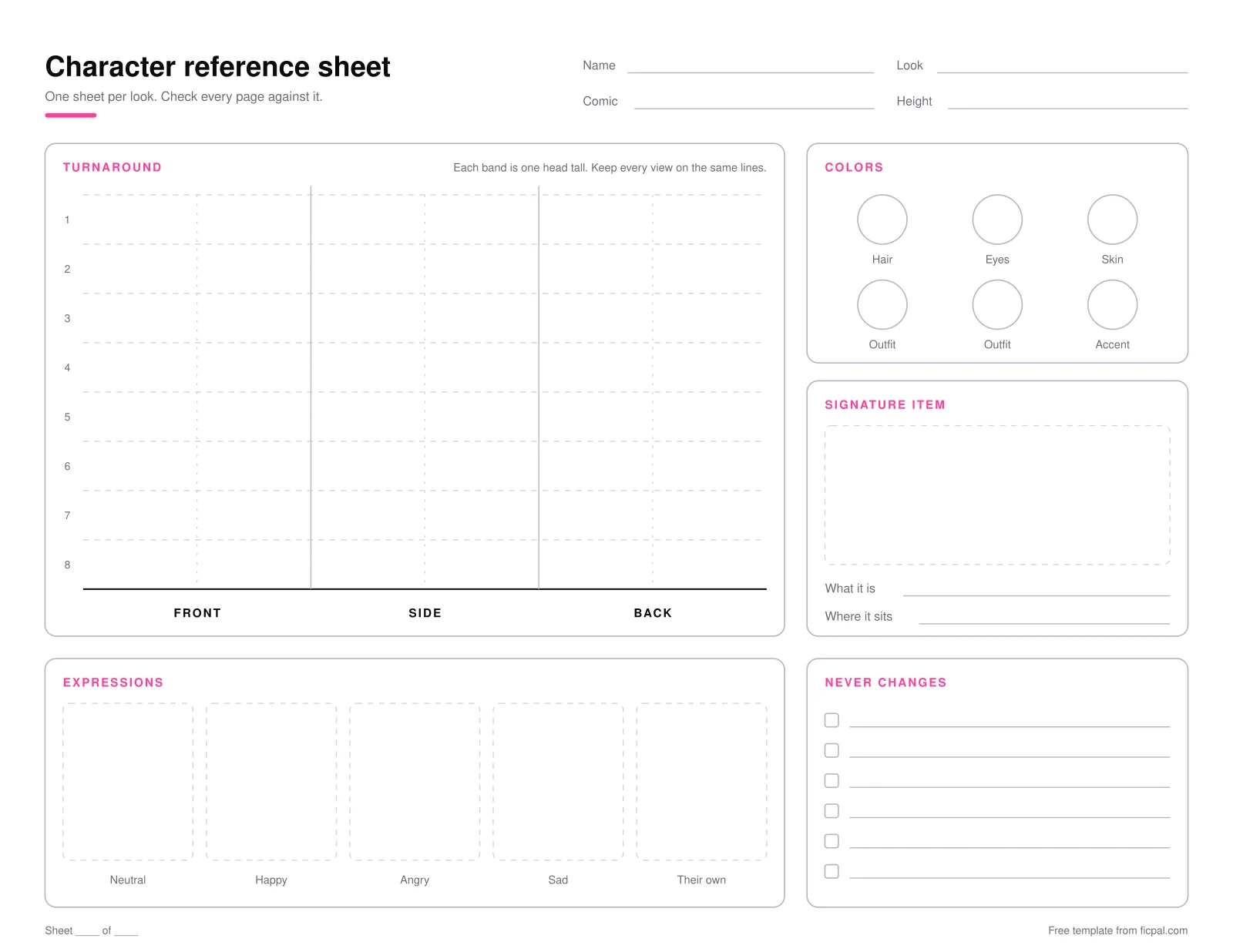Tick the last Never Changes checkbox
Screen dimensions: 1233x952
click(832, 871)
